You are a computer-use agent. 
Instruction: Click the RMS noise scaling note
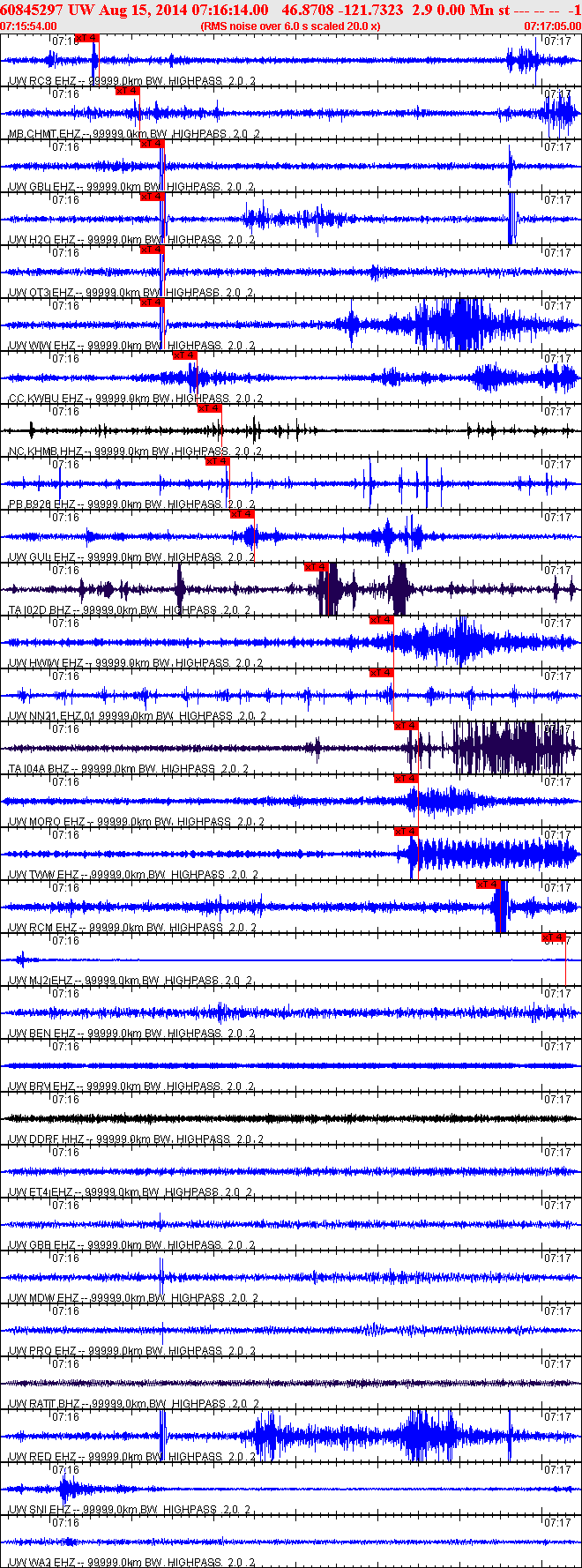click(290, 26)
